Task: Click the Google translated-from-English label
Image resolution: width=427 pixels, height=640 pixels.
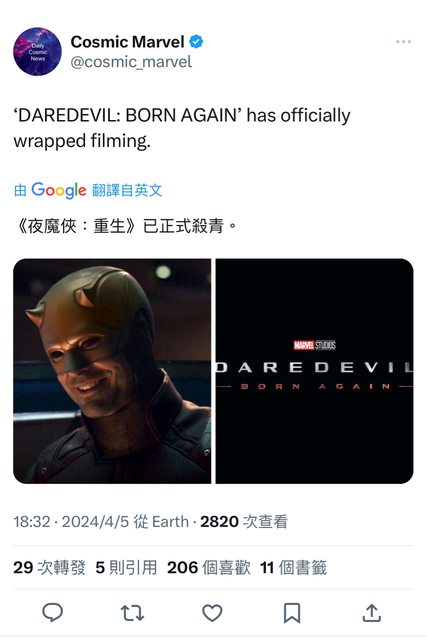Action: [x=88, y=190]
